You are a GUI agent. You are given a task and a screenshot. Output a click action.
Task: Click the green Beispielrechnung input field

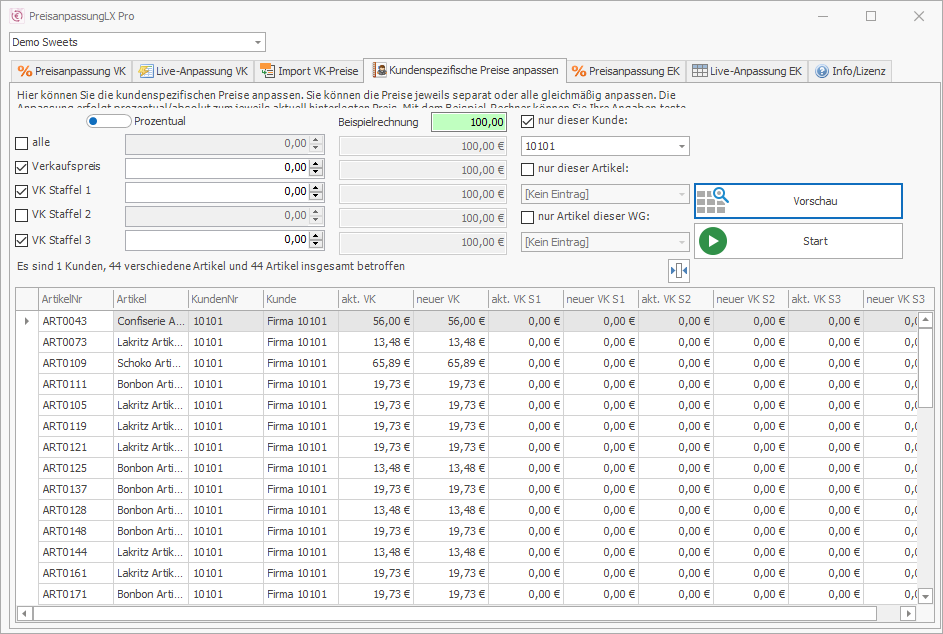pyautogui.click(x=468, y=122)
